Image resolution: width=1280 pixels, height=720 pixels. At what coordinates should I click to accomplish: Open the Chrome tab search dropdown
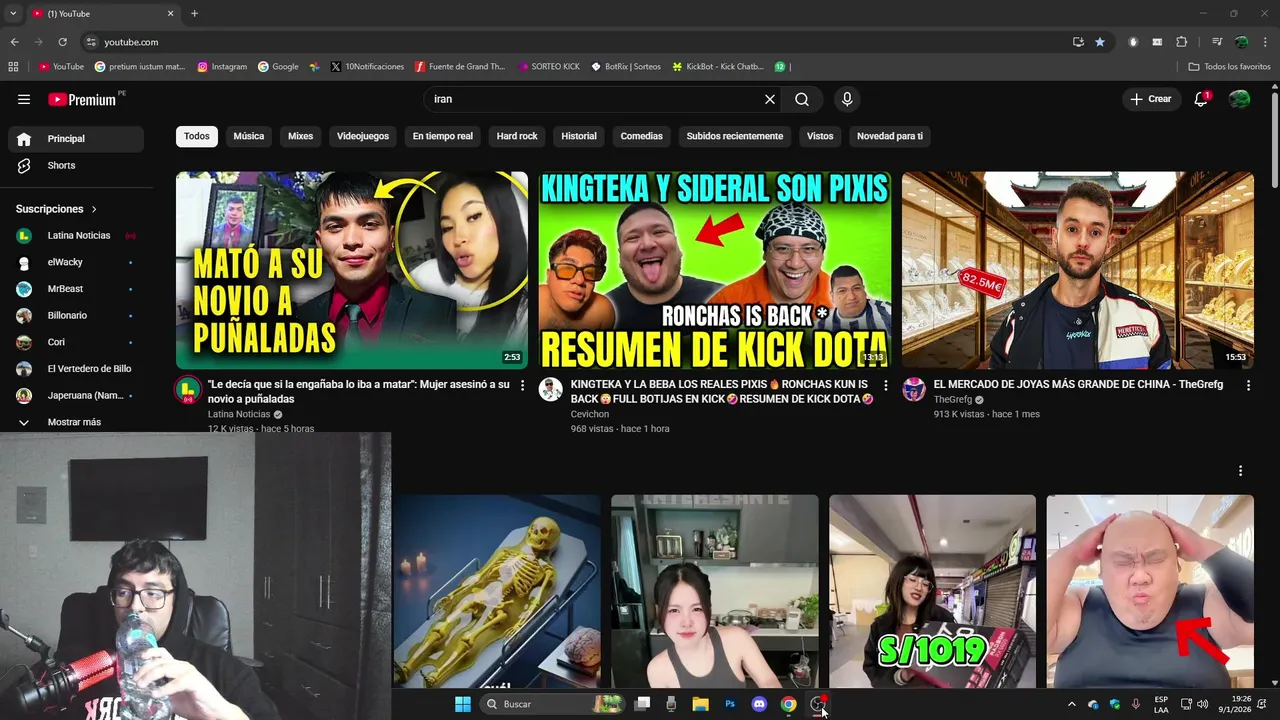coord(13,13)
